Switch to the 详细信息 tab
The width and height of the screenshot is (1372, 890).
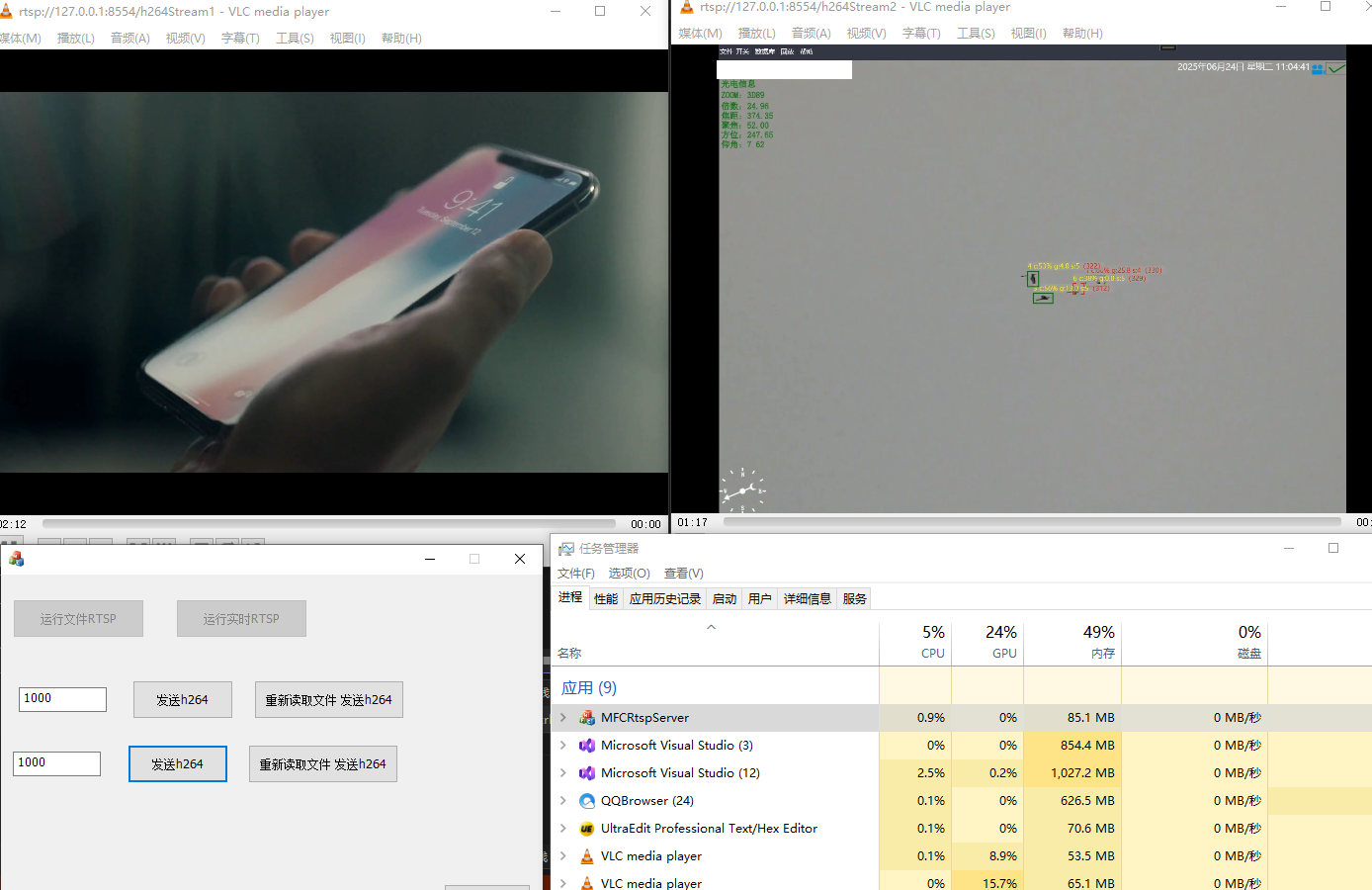coord(808,599)
